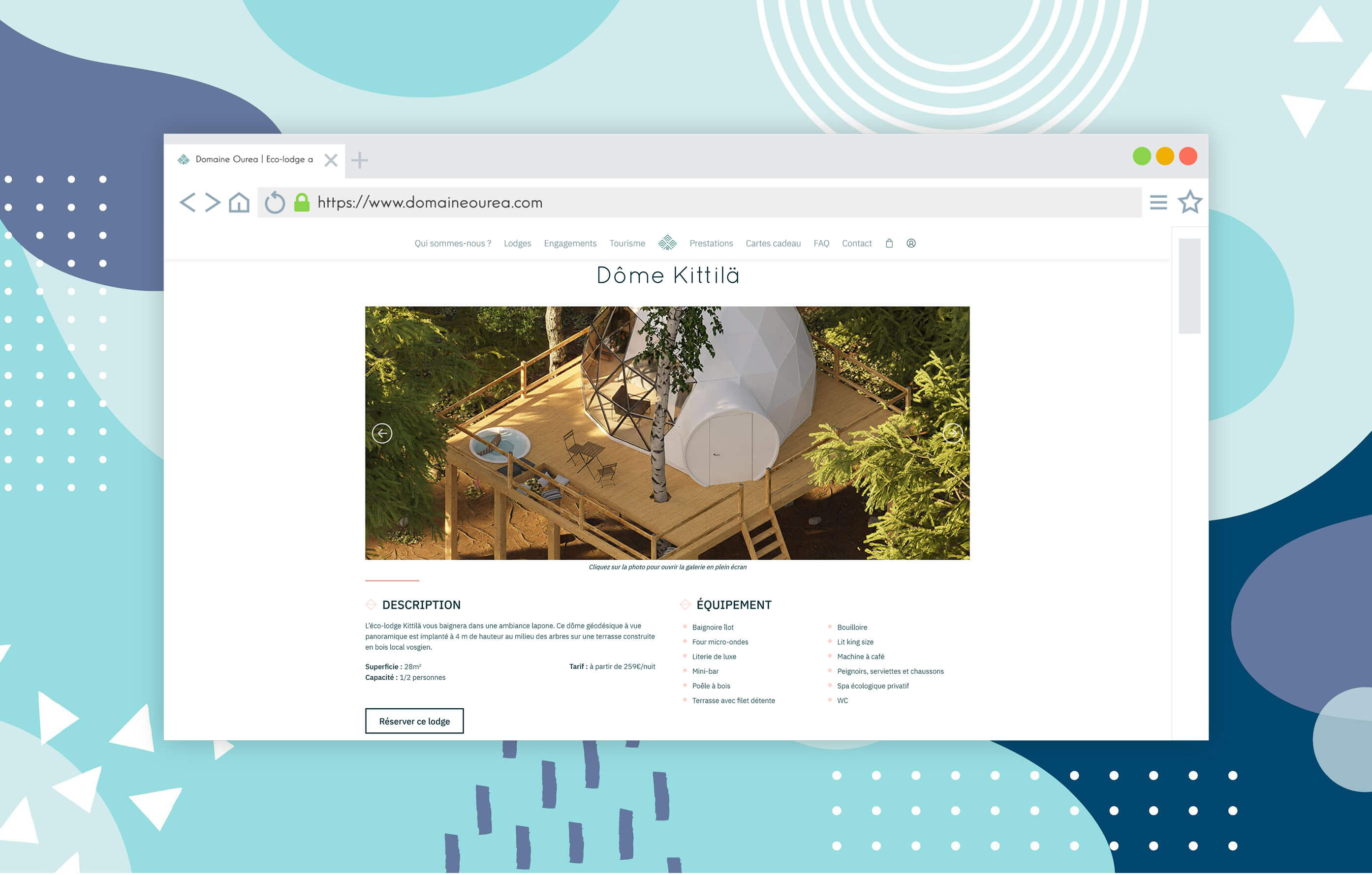Image resolution: width=1372 pixels, height=875 pixels.
Task: Reload the page with refresh icon
Action: (275, 202)
